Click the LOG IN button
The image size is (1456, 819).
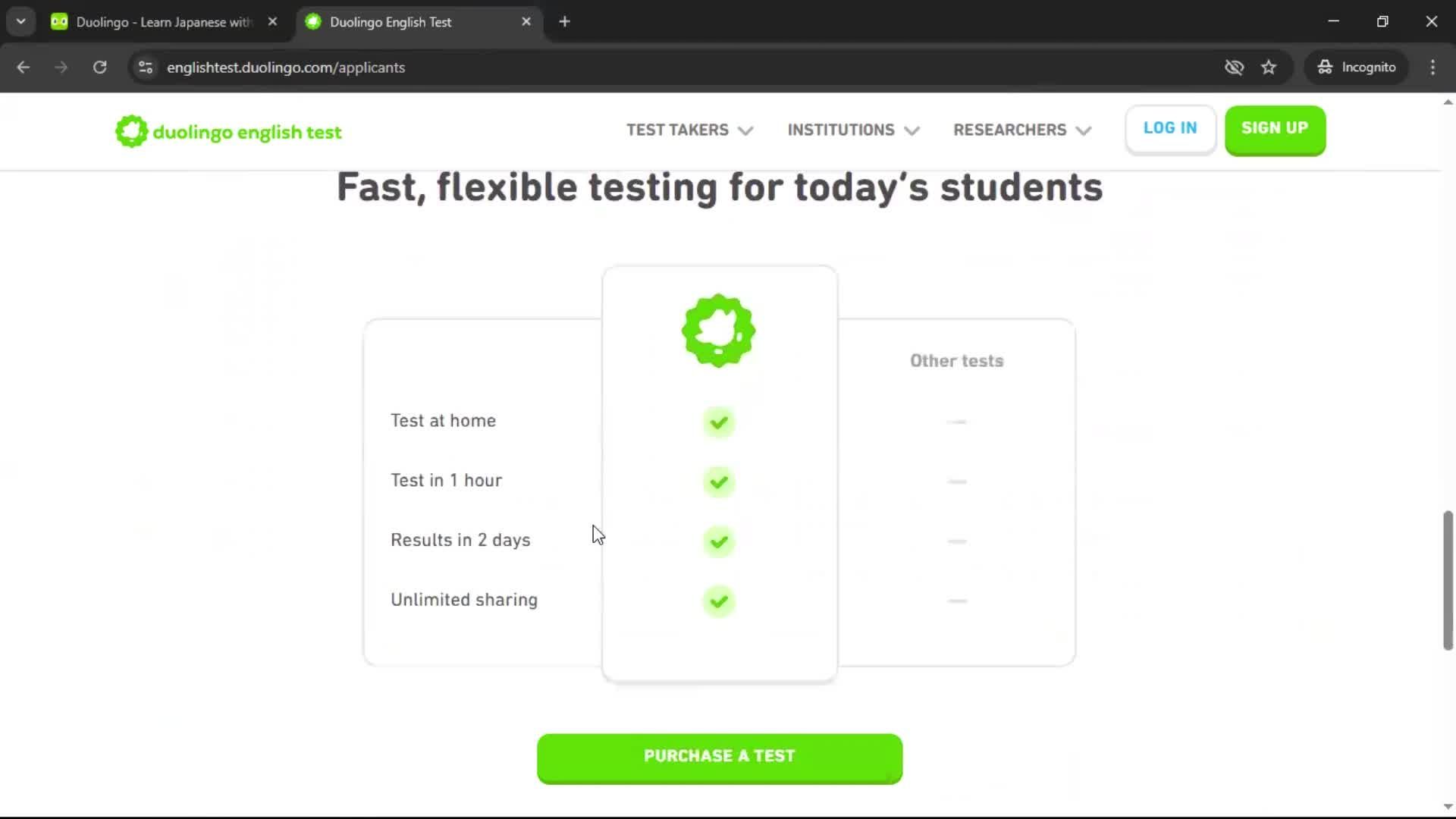(1169, 128)
